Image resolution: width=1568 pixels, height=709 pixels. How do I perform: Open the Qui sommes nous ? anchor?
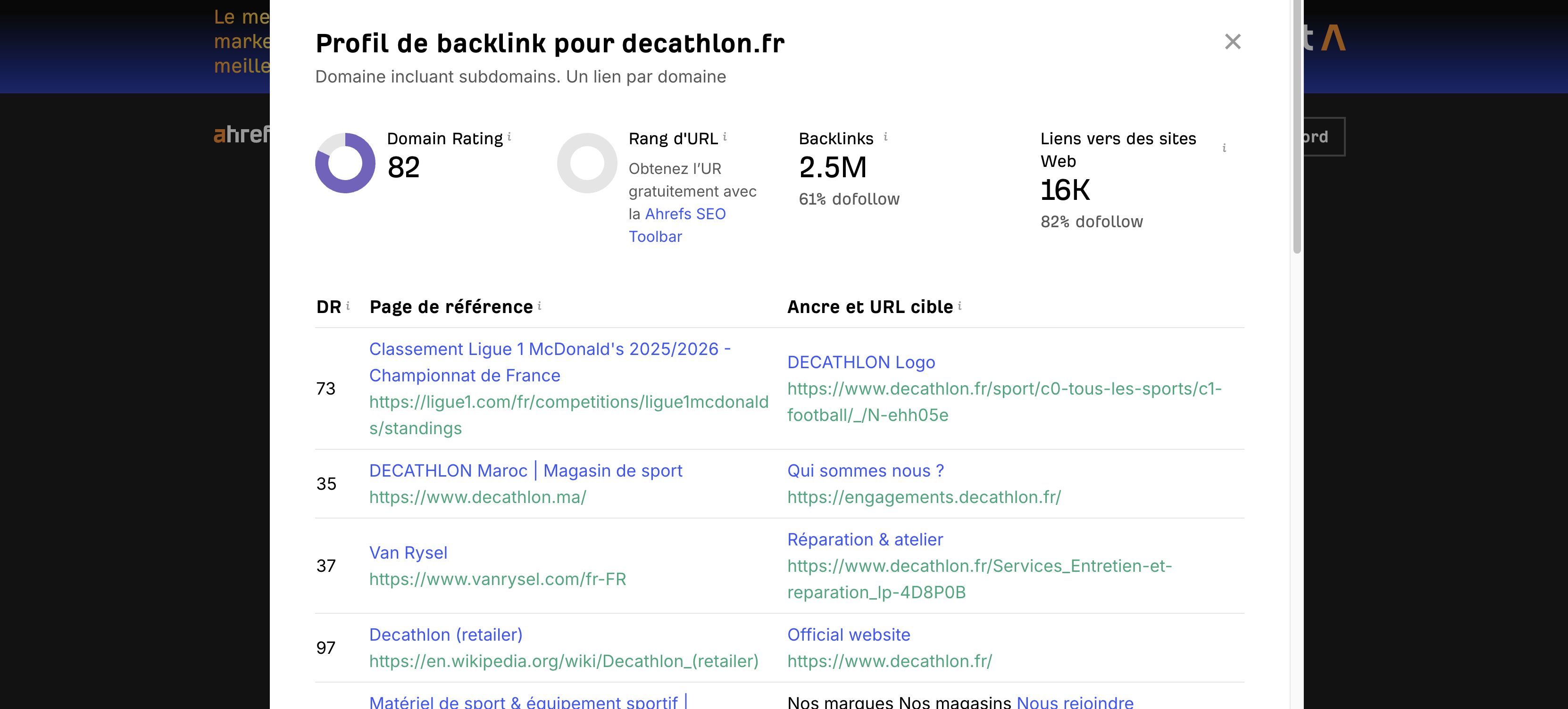click(865, 470)
